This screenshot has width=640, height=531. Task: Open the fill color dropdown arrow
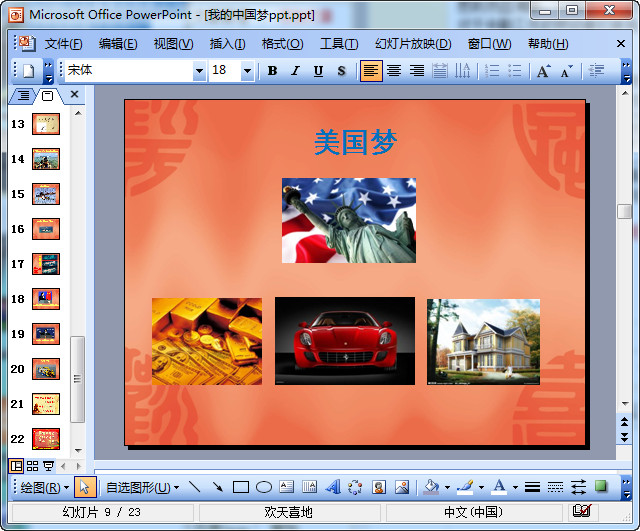(447, 487)
